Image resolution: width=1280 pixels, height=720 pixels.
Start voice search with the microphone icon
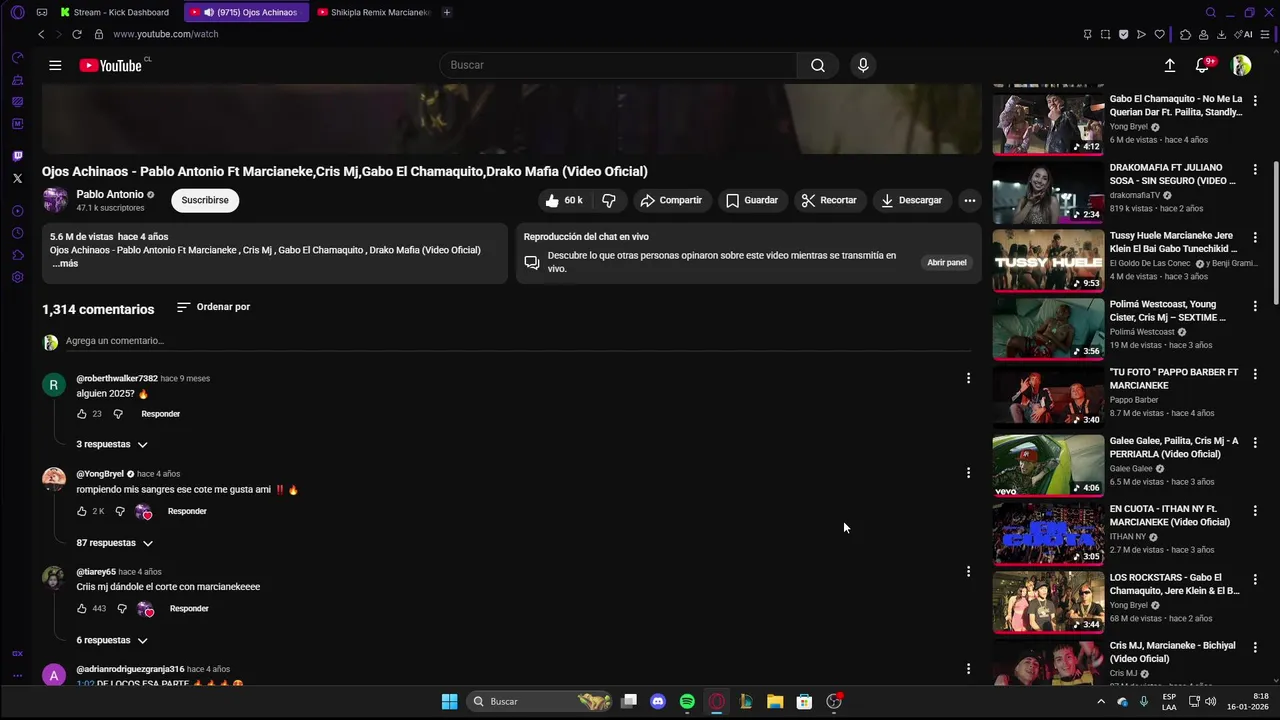point(863,65)
